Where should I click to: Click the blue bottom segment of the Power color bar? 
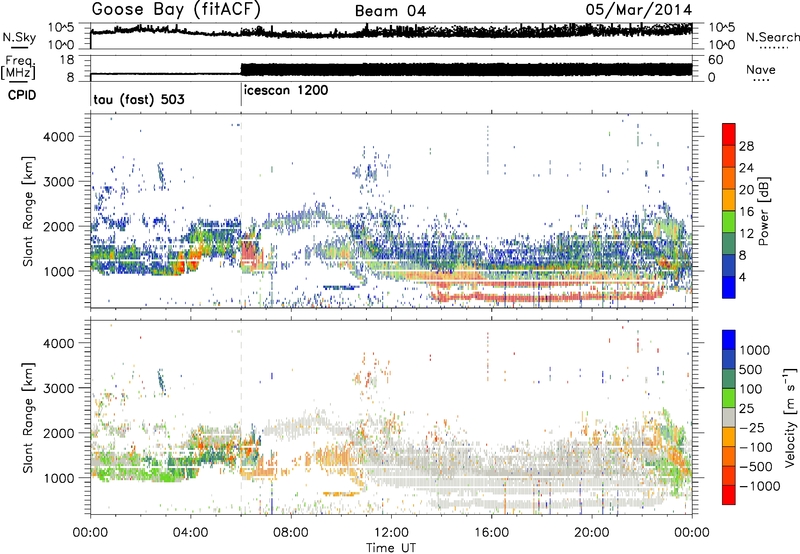pos(729,287)
